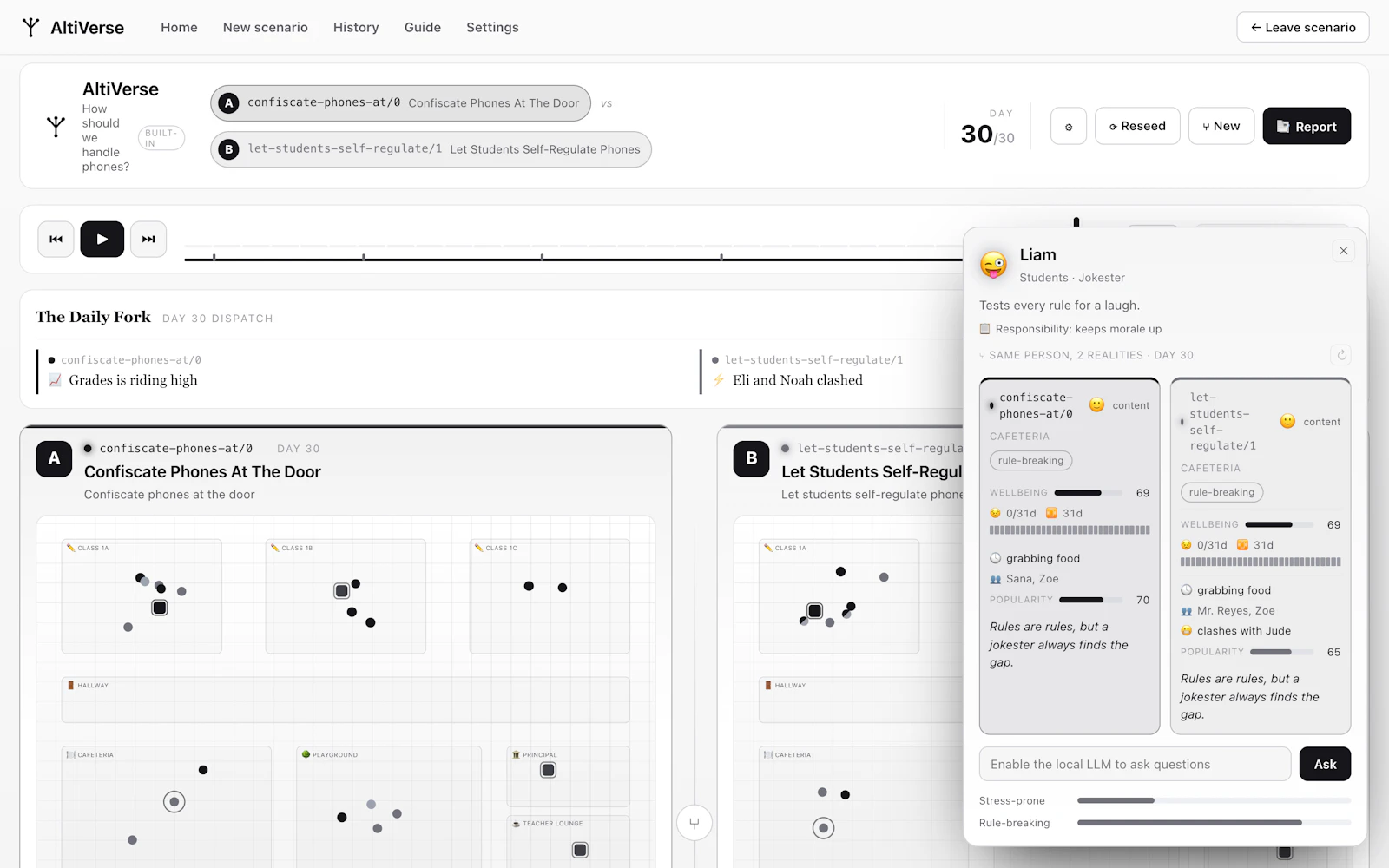This screenshot has height=868, width=1389.
Task: Click the chart icon beside Grades is riding high
Action: click(x=56, y=380)
